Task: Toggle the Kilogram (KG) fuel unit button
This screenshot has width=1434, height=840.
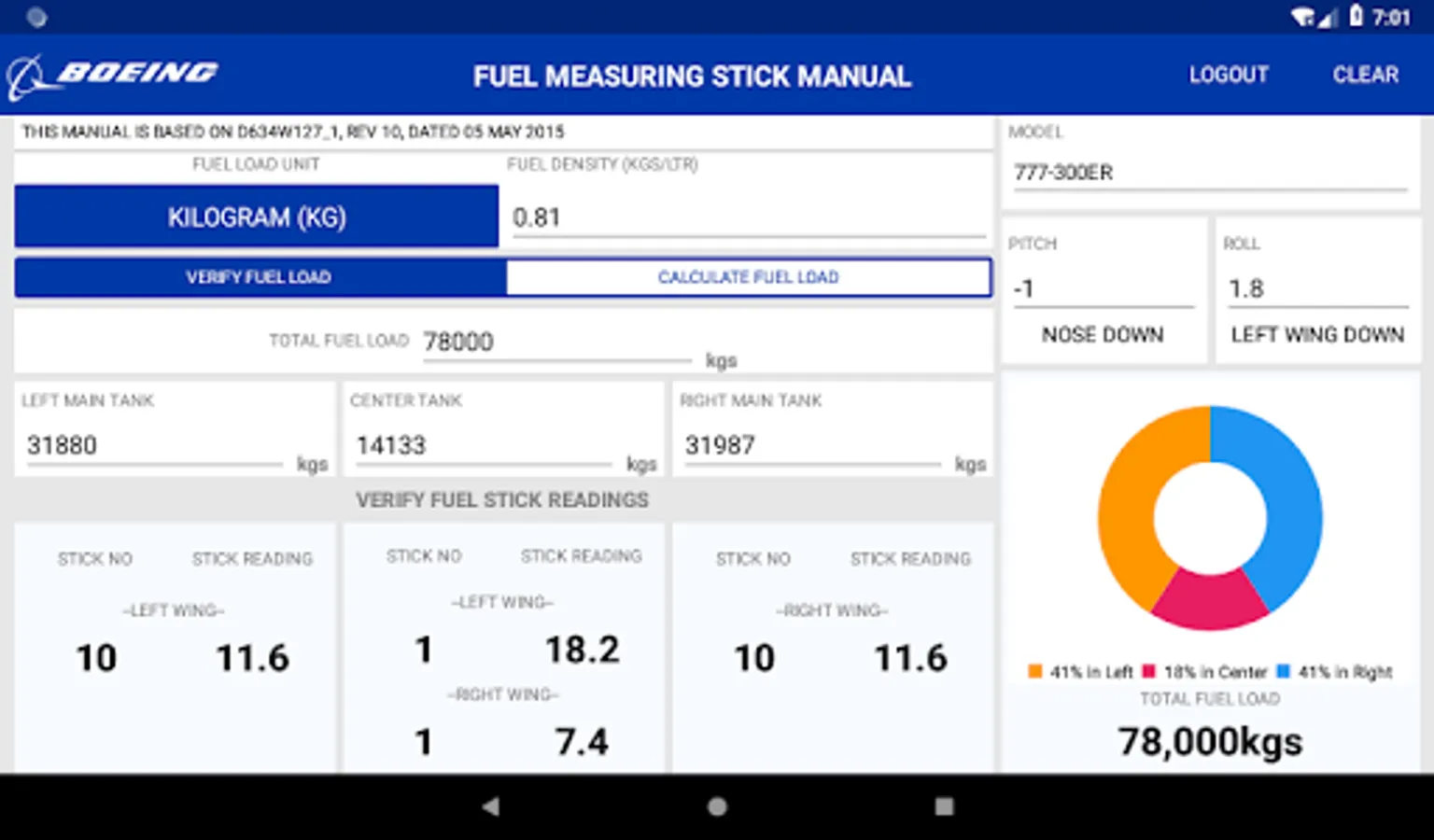Action: click(x=257, y=217)
